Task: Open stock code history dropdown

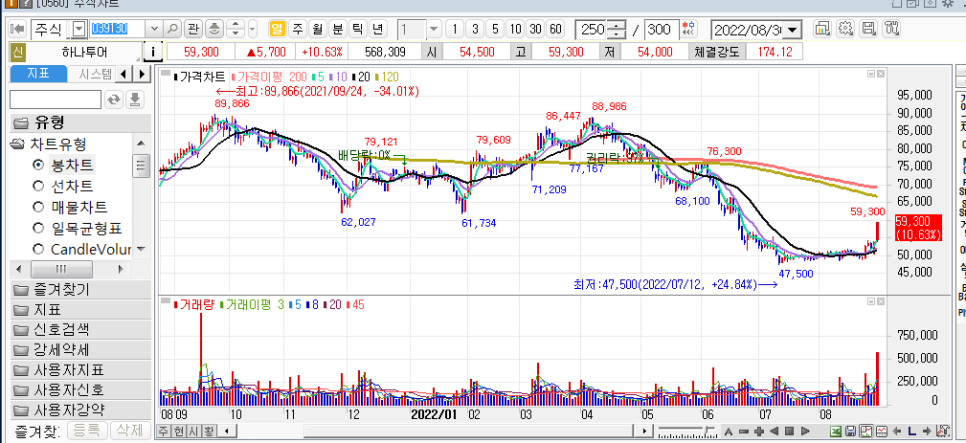Action: pos(154,28)
